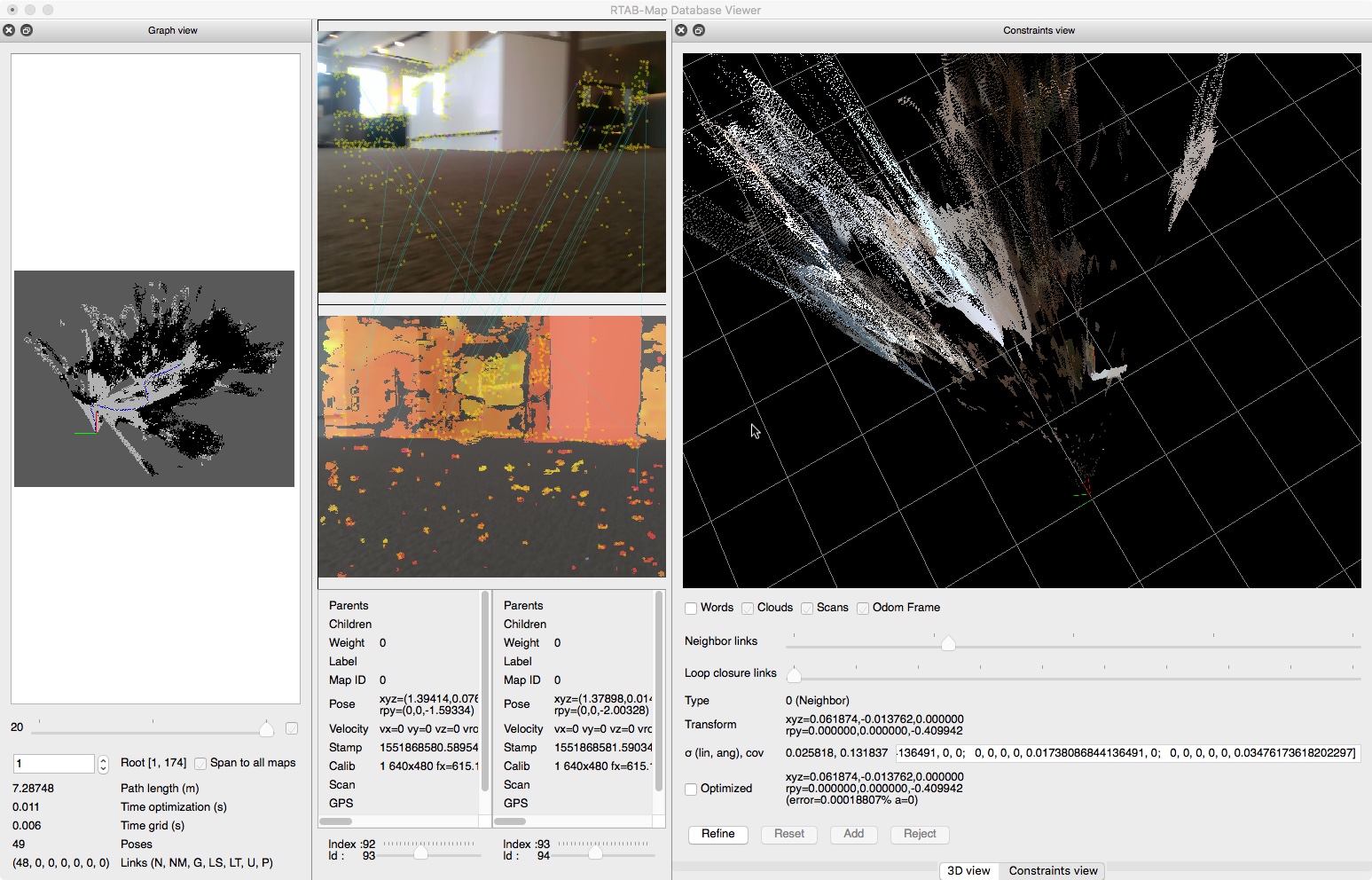Click the graph map thumbnail

[154, 379]
